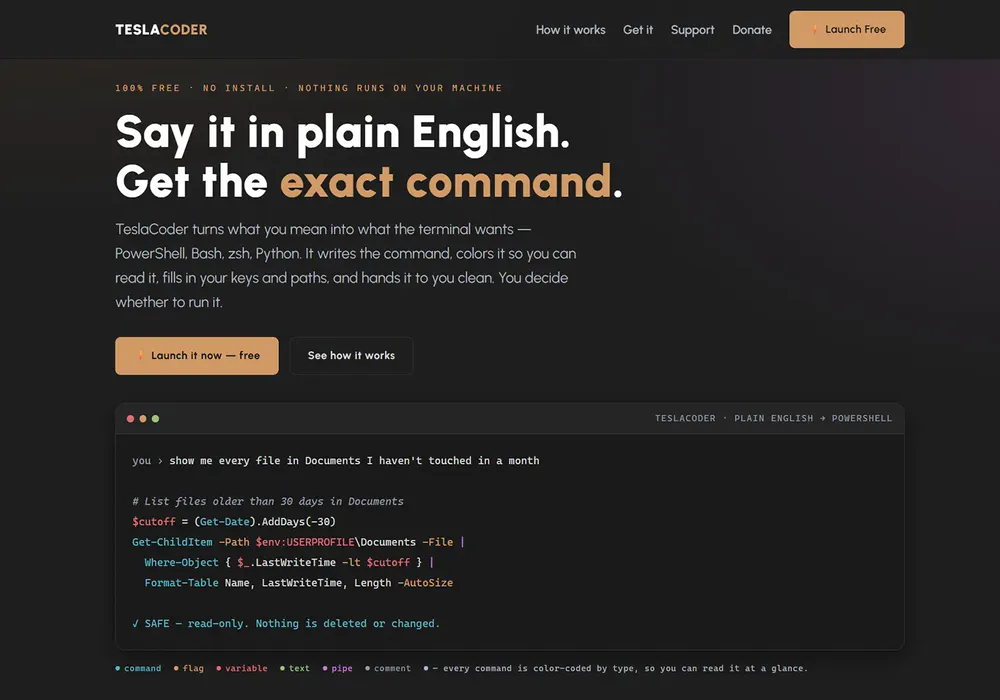Click the checkmark before SAFE

135,623
